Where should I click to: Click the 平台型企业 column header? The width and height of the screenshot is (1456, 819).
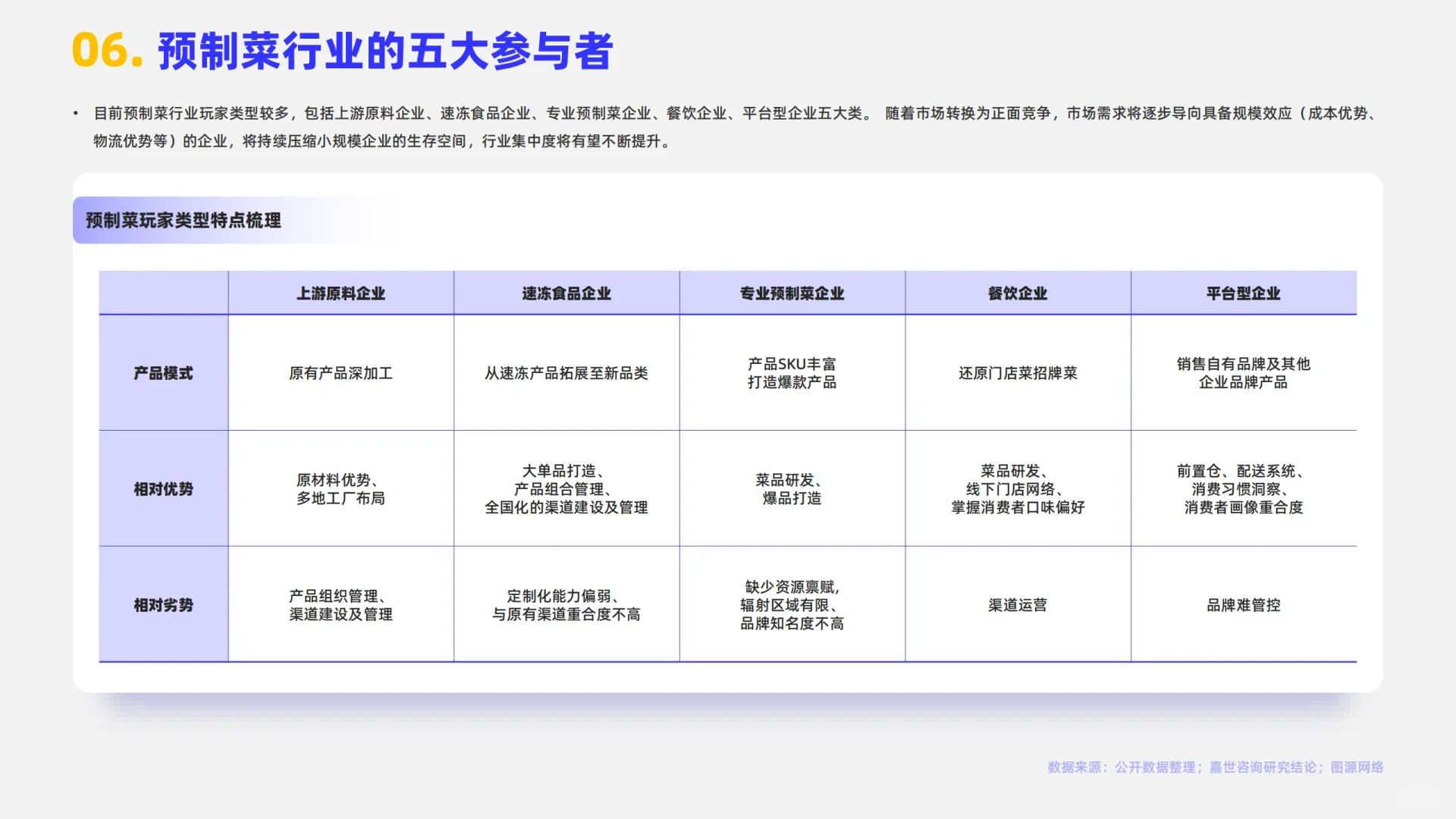click(x=1243, y=293)
